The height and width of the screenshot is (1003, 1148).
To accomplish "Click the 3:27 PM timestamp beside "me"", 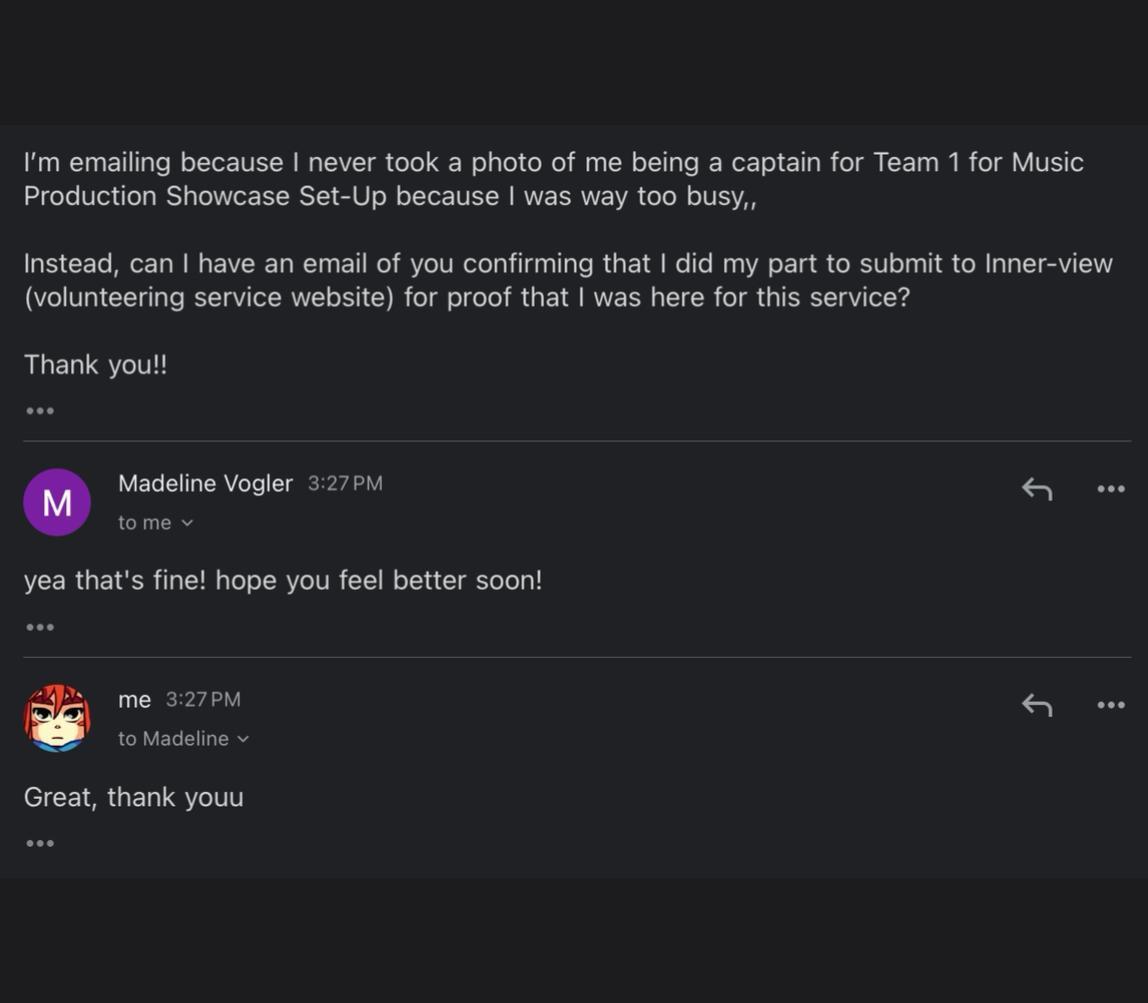I will coord(203,700).
